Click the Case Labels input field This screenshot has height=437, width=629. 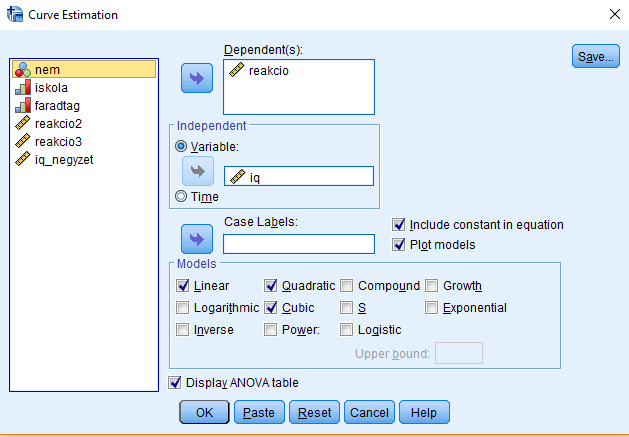click(299, 244)
